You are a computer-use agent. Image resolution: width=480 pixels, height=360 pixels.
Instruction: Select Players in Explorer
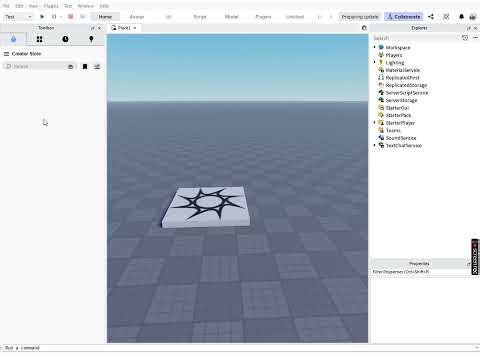pyautogui.click(x=394, y=55)
